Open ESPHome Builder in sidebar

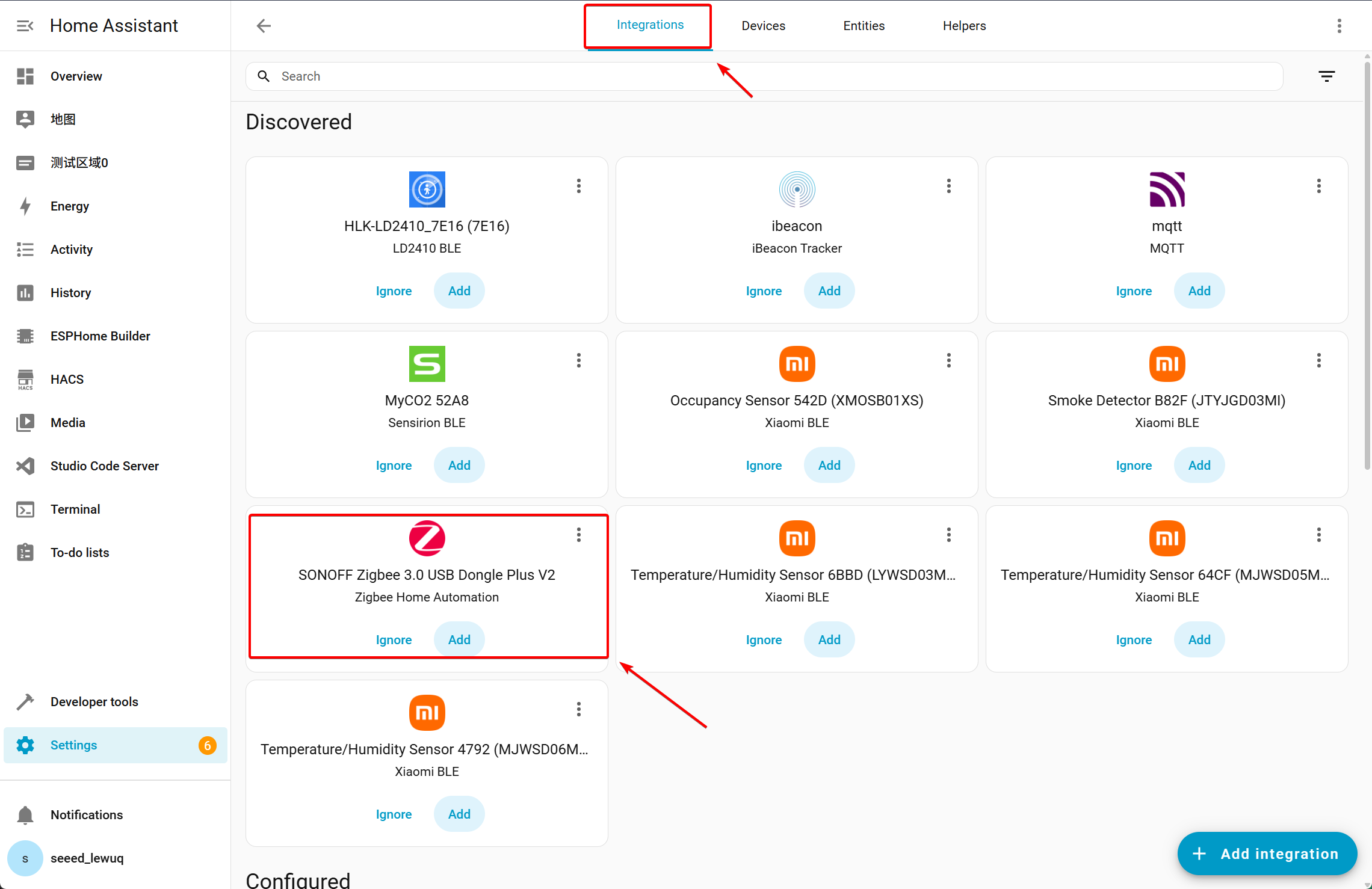100,336
